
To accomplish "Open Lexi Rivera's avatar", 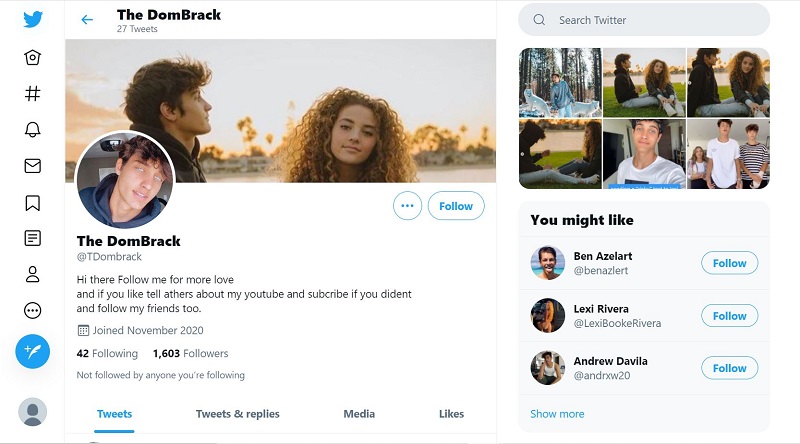I will pyautogui.click(x=548, y=315).
